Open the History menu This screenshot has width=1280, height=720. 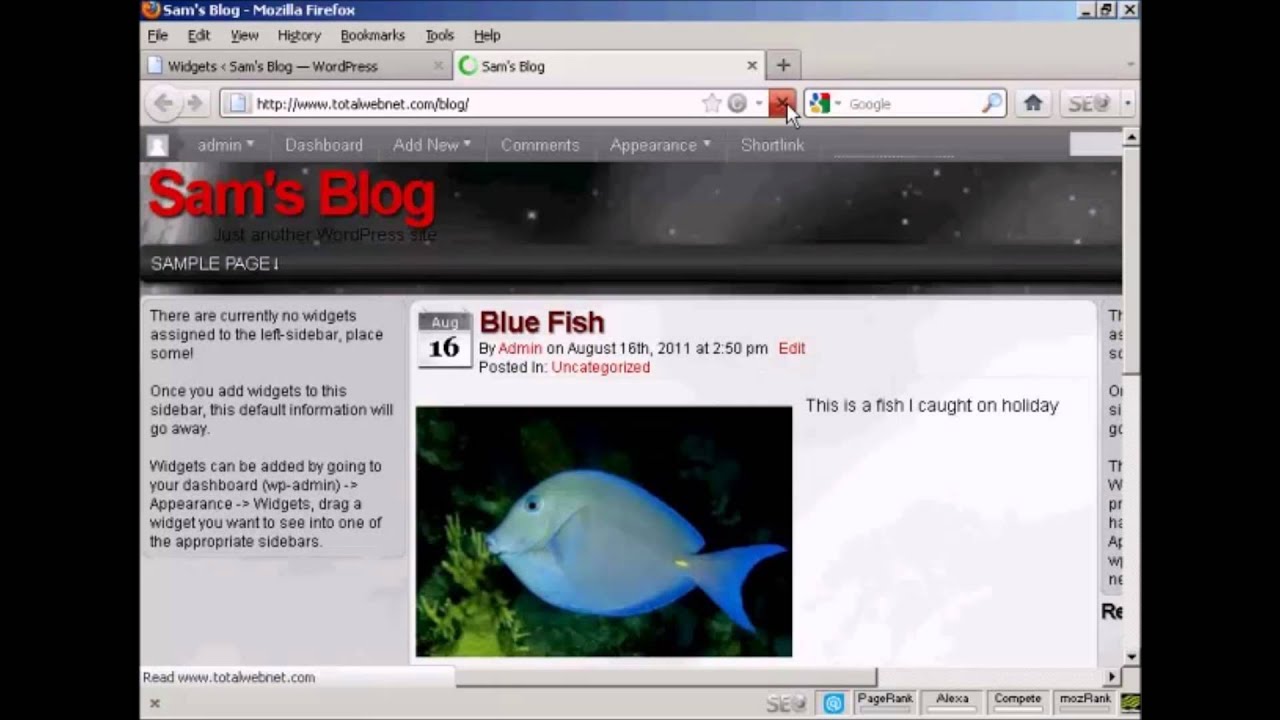(299, 35)
